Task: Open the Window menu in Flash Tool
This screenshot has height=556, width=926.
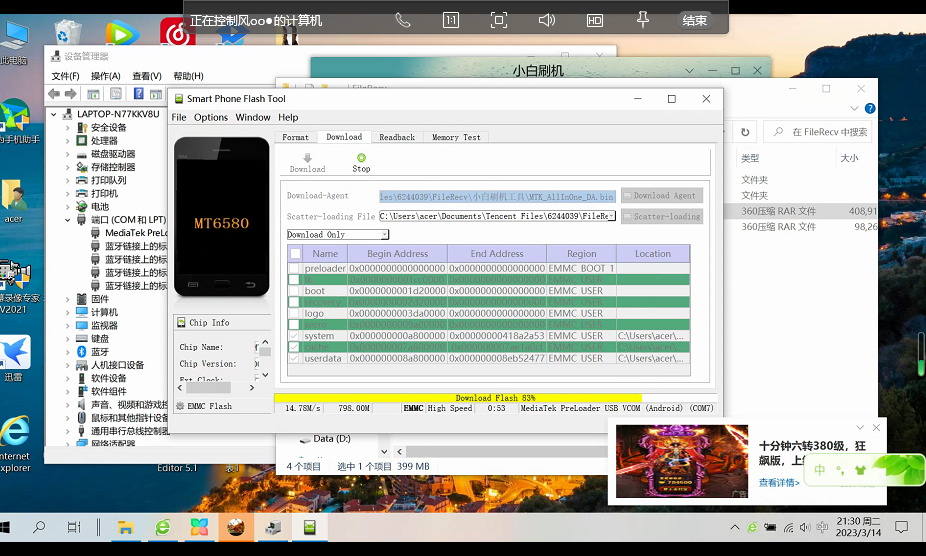Action: [253, 118]
